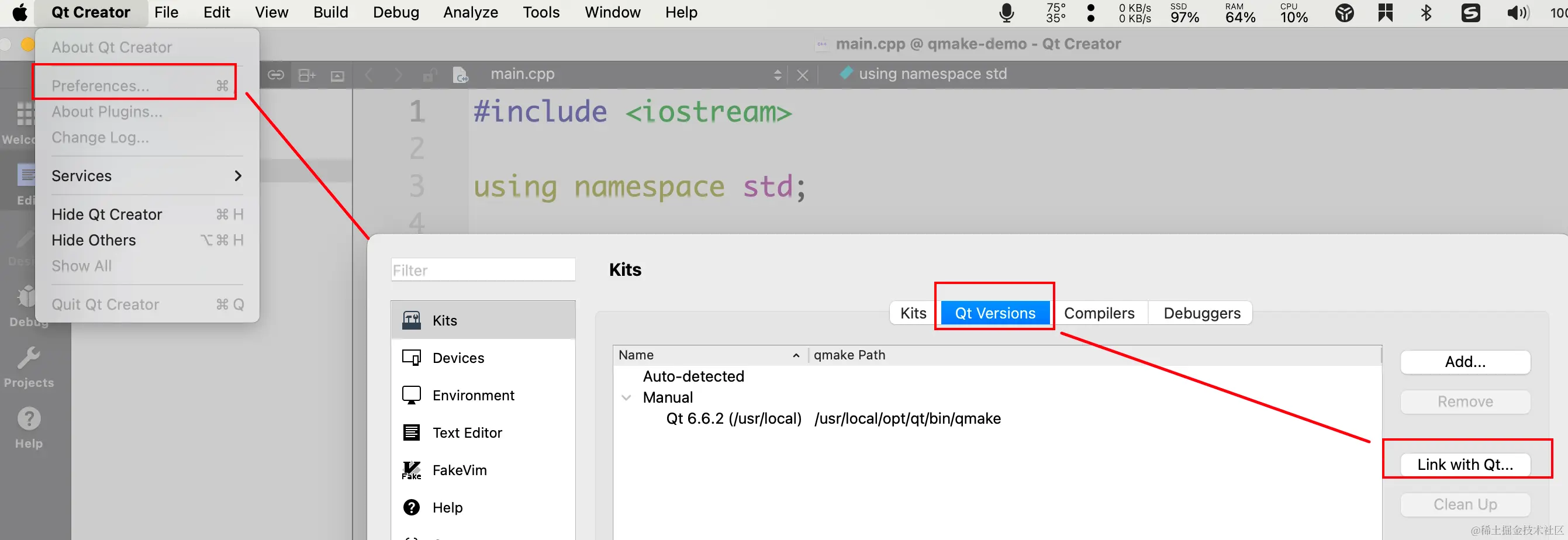The image size is (1568, 540).
Task: Collapse the Manual group in Qt versions
Action: coord(626,397)
